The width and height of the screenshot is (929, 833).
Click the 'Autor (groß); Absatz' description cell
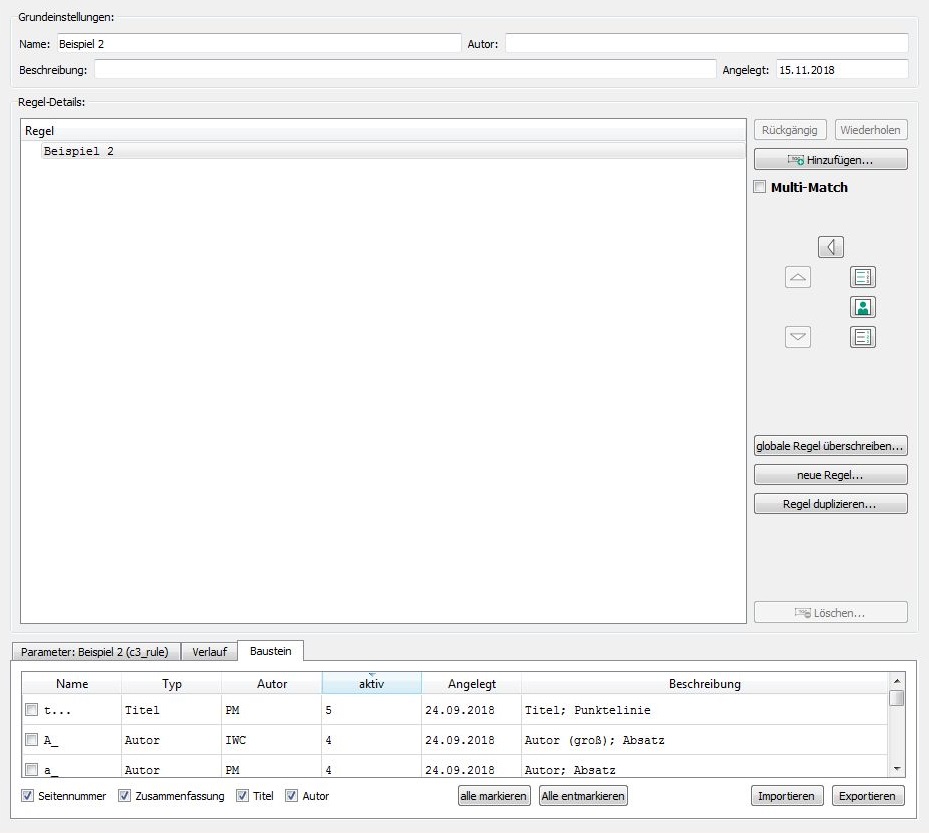704,739
